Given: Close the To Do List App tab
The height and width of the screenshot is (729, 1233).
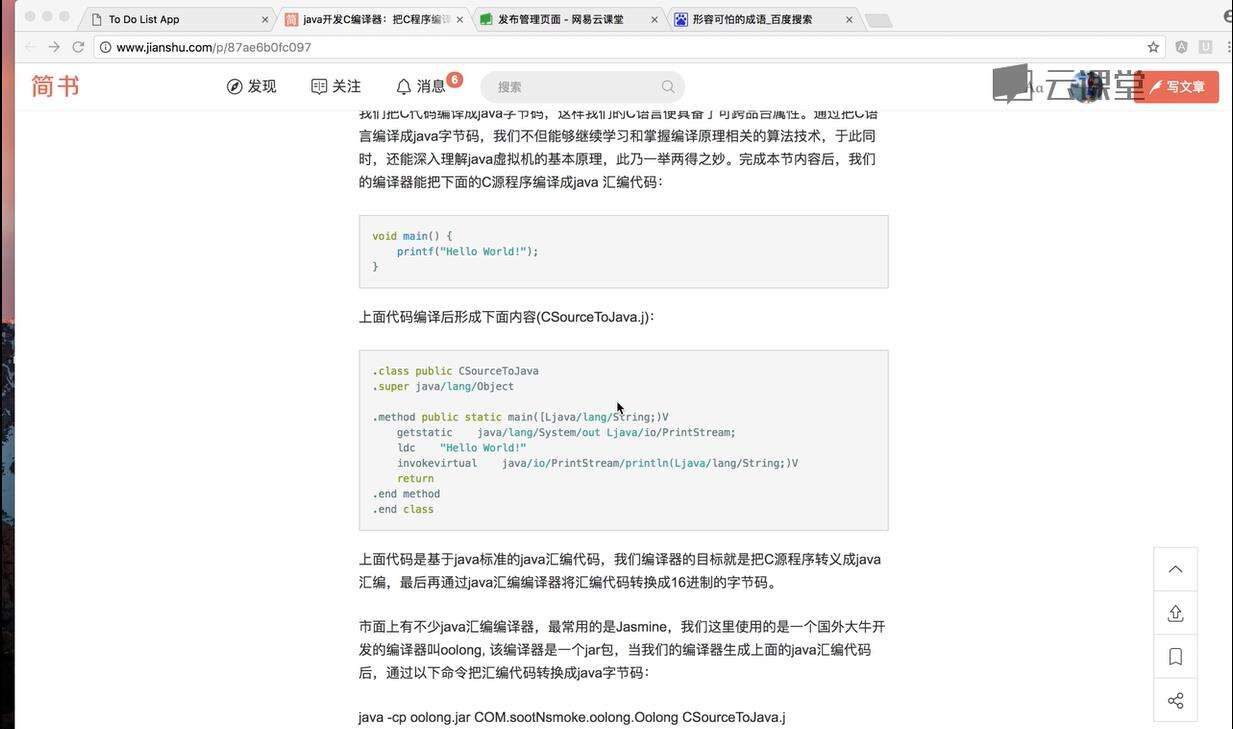Looking at the screenshot, I should click(x=265, y=19).
